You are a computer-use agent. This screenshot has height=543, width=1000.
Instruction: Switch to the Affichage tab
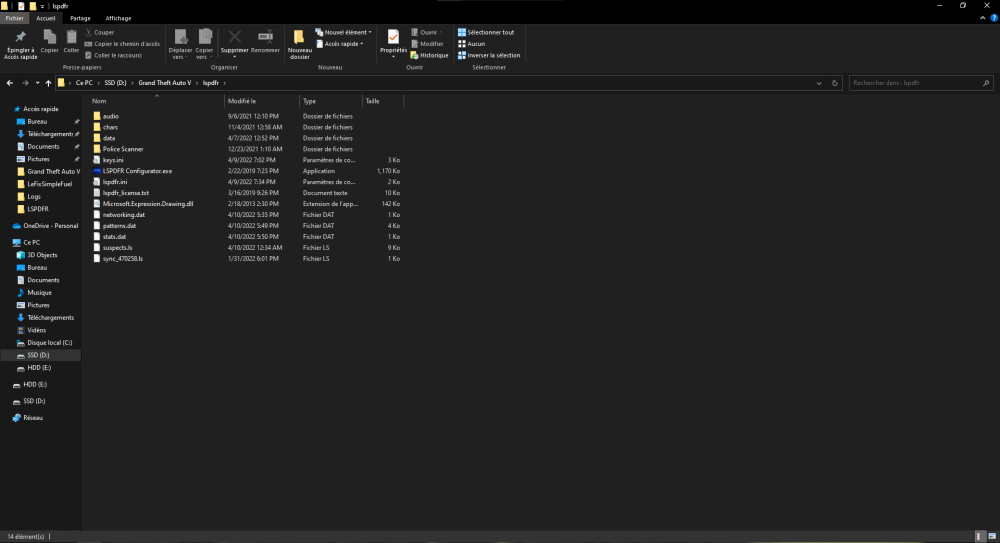click(118, 19)
